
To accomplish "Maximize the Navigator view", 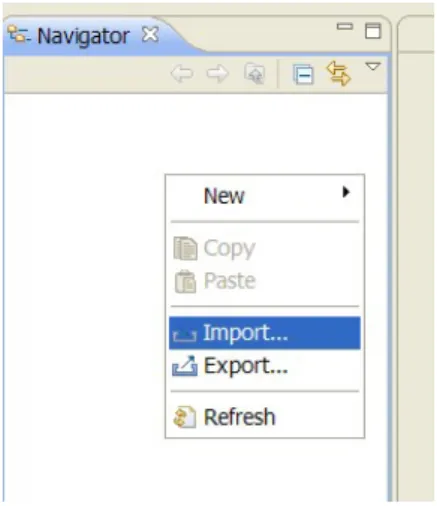I will pyautogui.click(x=373, y=31).
